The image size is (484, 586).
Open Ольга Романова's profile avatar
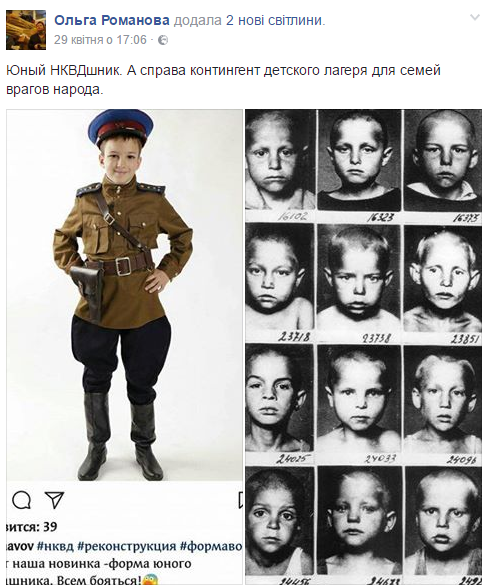pyautogui.click(x=26, y=30)
